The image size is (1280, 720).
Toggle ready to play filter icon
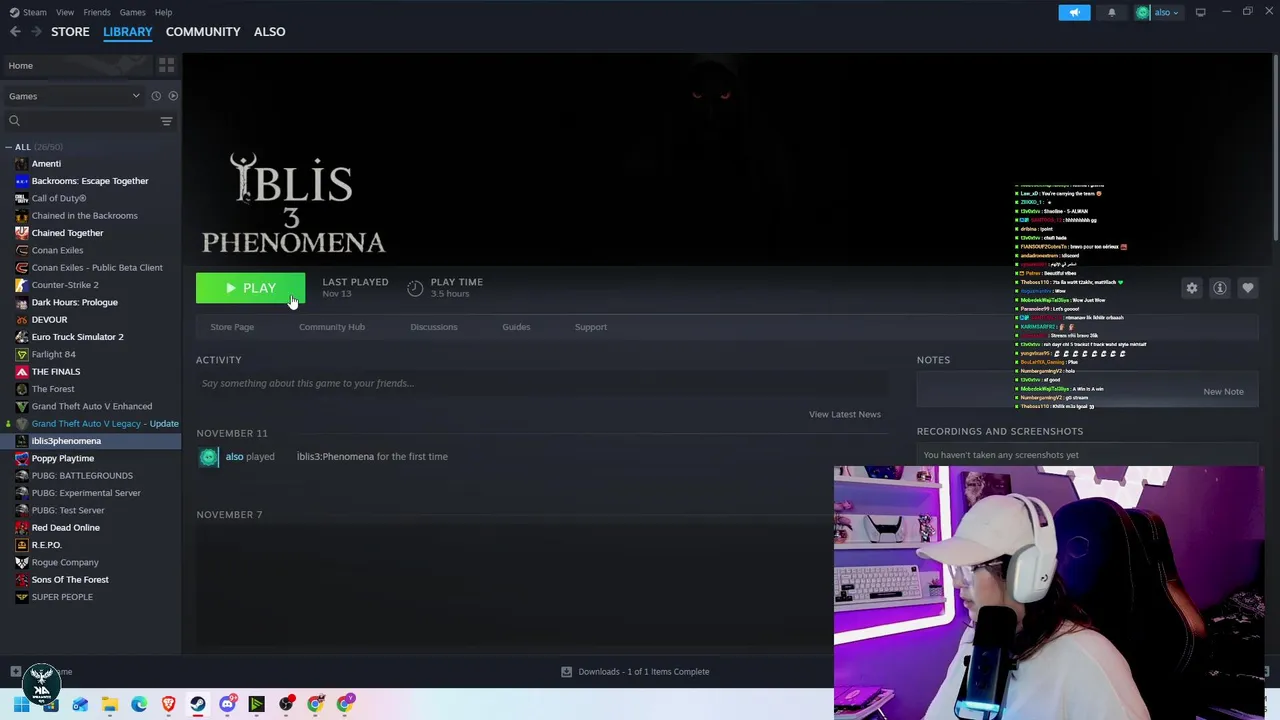[173, 96]
